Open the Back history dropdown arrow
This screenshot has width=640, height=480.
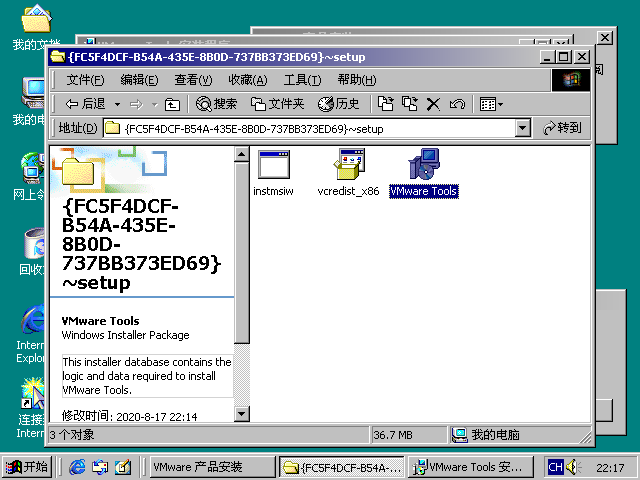click(x=117, y=104)
